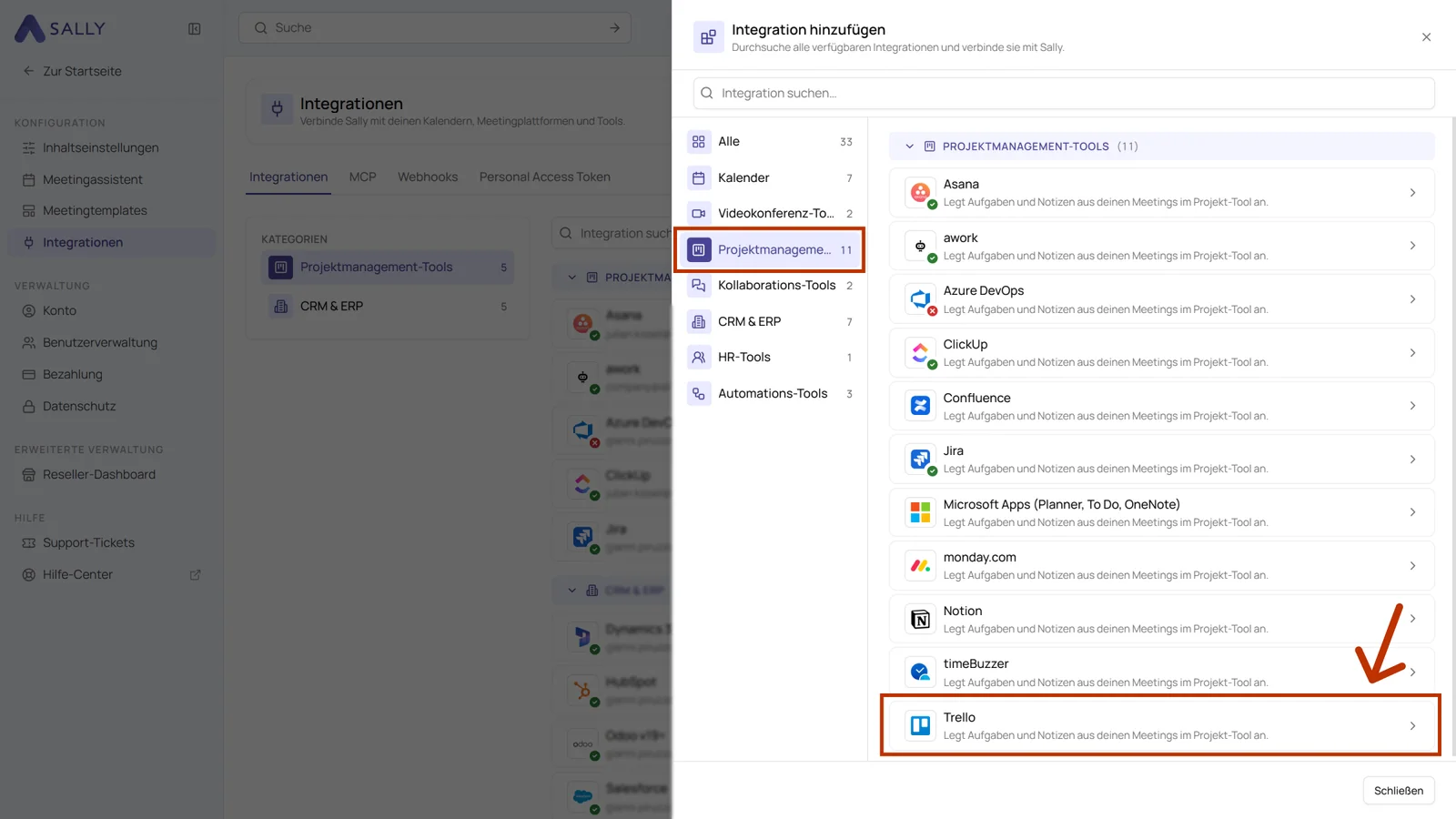Switch to the MCP tab
This screenshot has width=1456, height=819.
click(362, 177)
